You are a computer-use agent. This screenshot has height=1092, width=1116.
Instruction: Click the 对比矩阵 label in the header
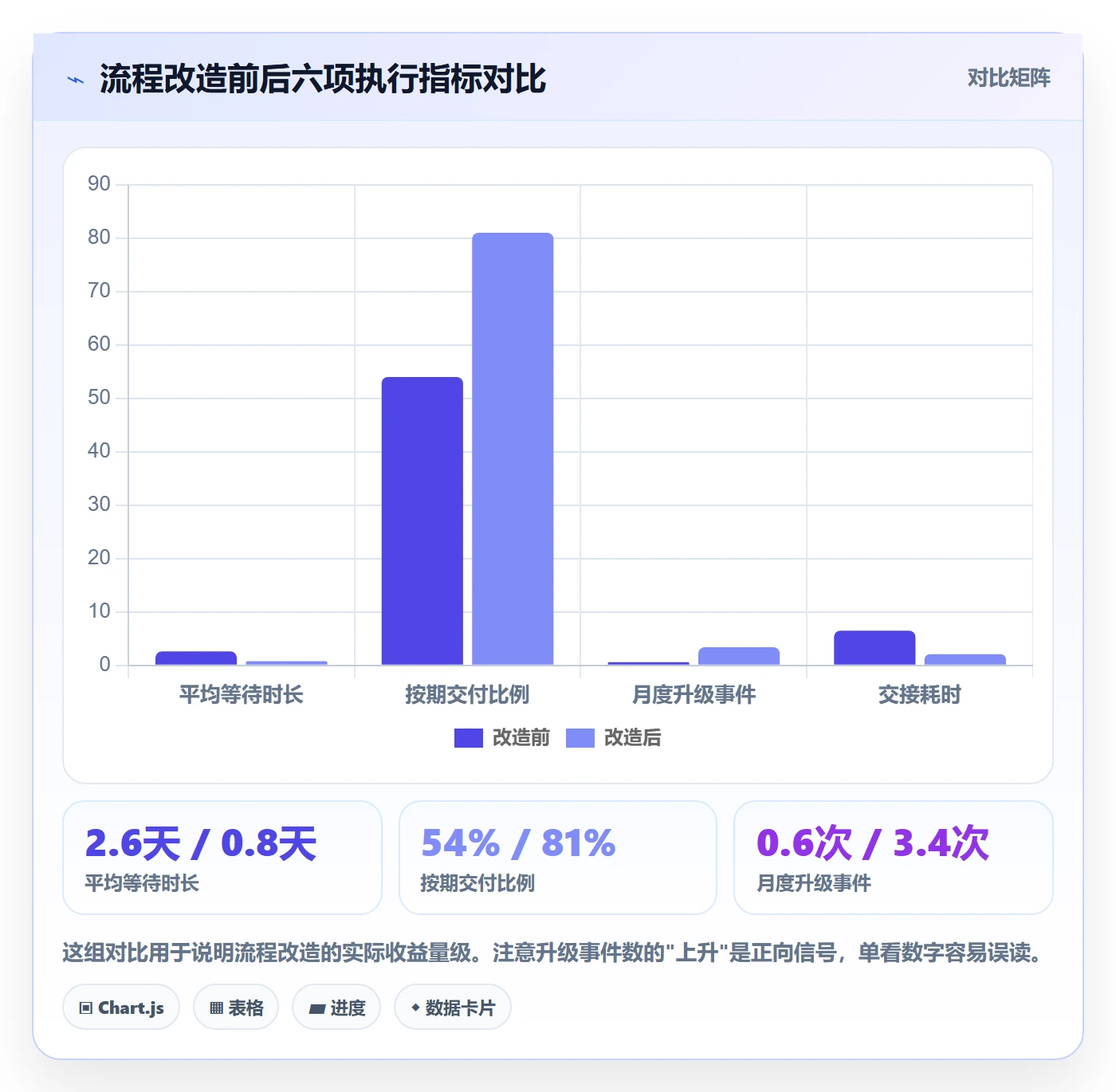click(x=1008, y=78)
